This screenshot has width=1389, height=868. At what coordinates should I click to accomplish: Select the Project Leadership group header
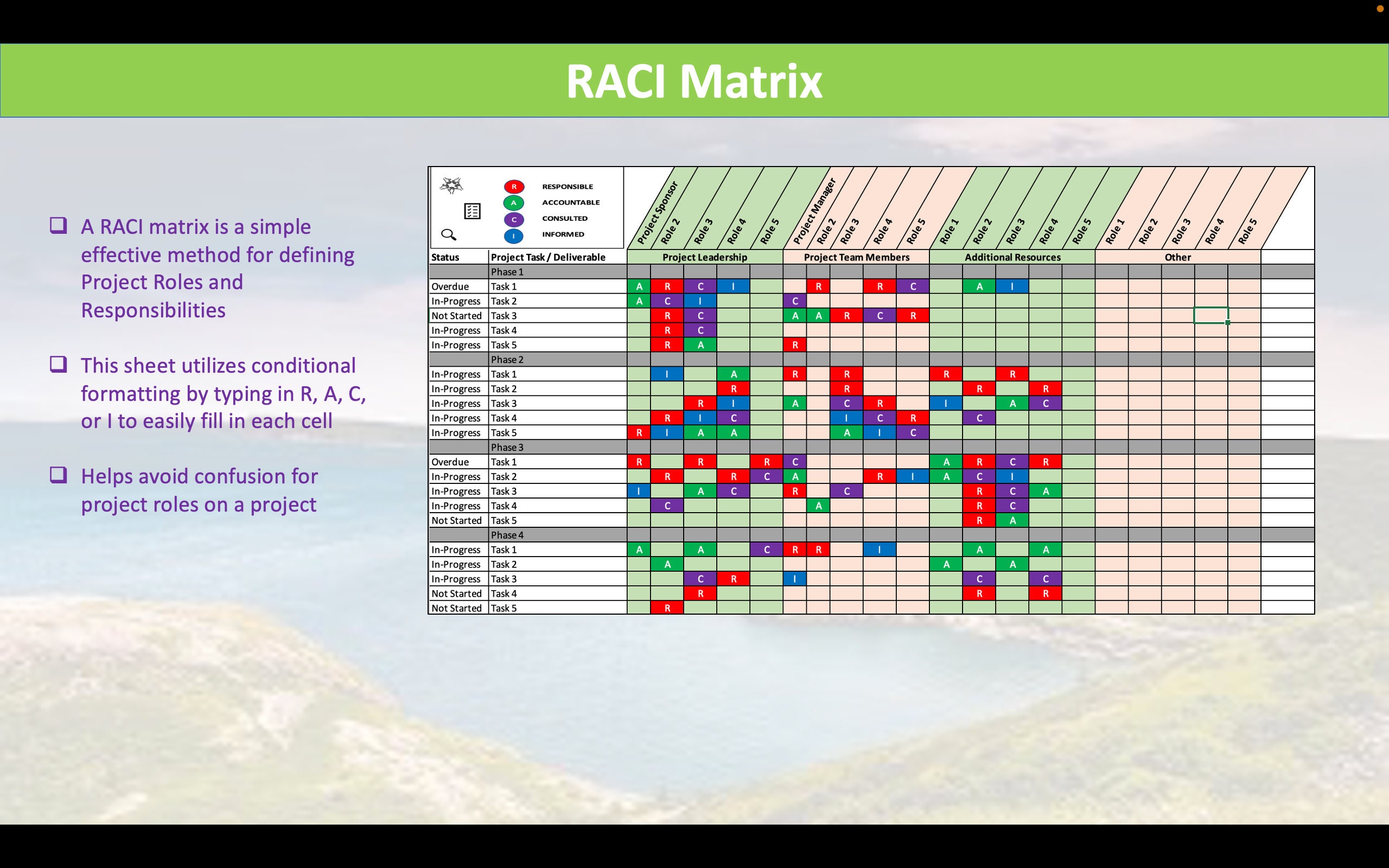pos(705,257)
